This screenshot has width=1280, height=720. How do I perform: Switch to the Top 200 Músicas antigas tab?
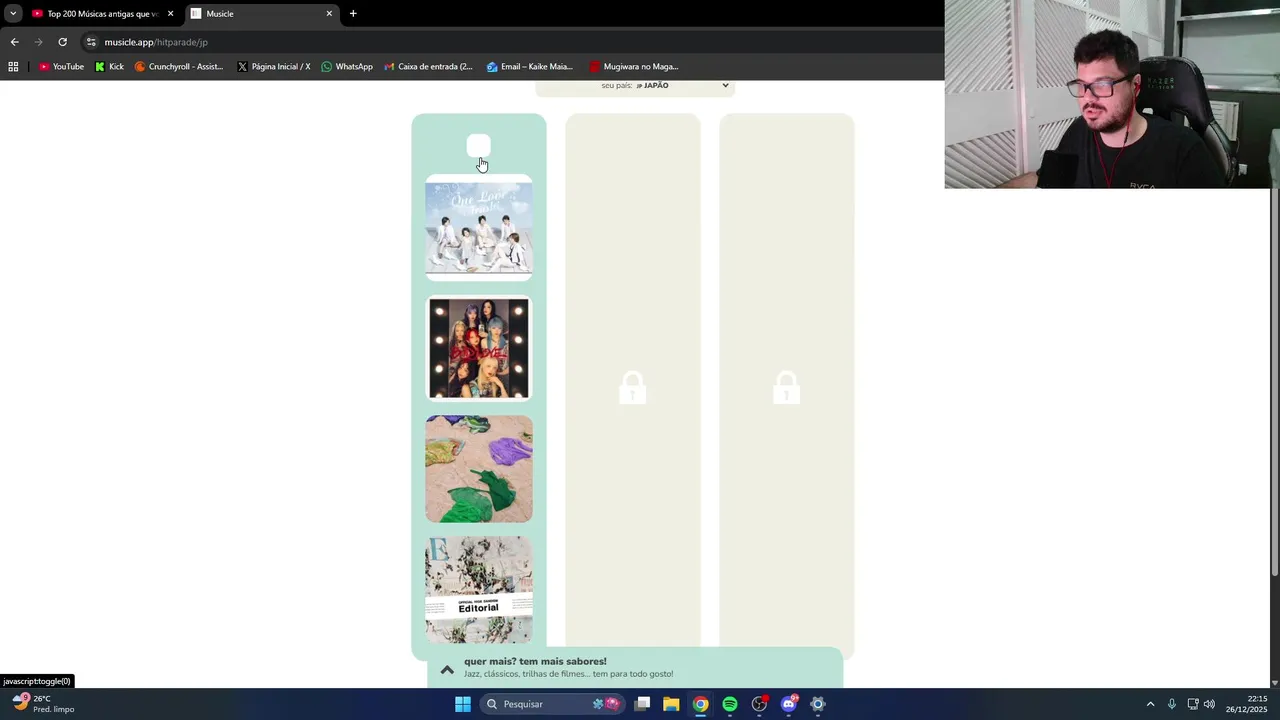102,14
